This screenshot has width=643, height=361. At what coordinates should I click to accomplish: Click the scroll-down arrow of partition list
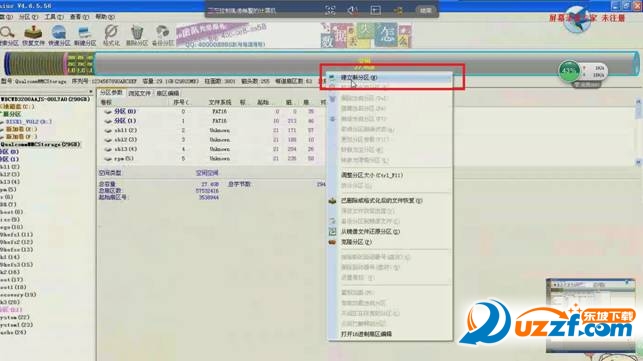(638, 162)
